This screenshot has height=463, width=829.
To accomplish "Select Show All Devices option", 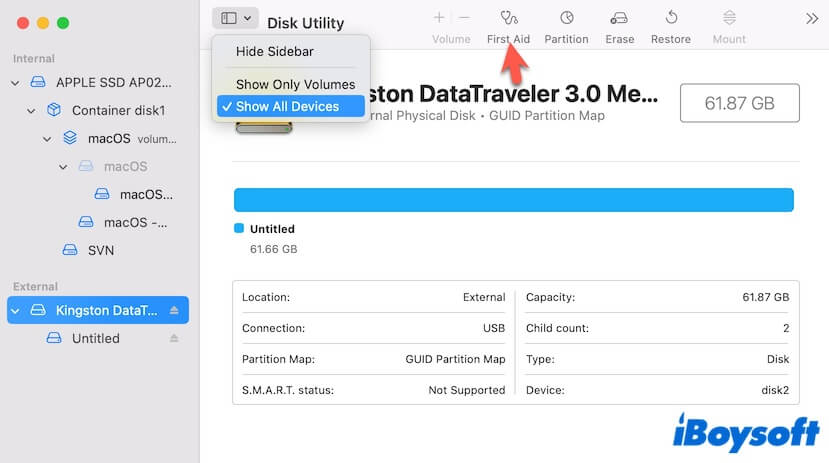I will click(x=287, y=106).
